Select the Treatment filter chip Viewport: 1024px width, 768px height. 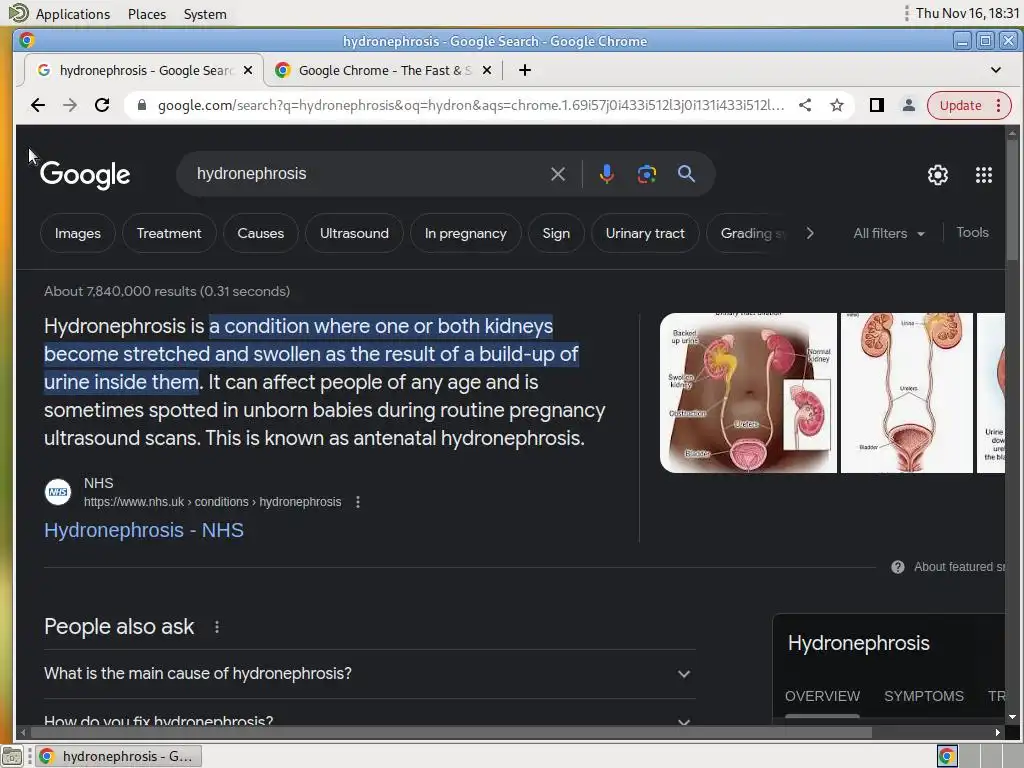tap(169, 233)
